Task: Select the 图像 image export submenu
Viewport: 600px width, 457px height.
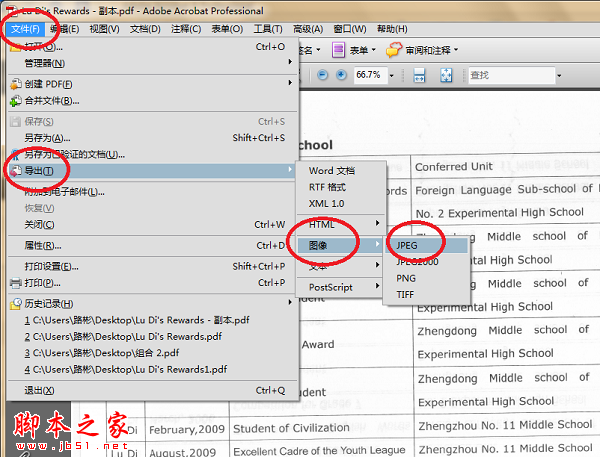Action: coord(341,245)
